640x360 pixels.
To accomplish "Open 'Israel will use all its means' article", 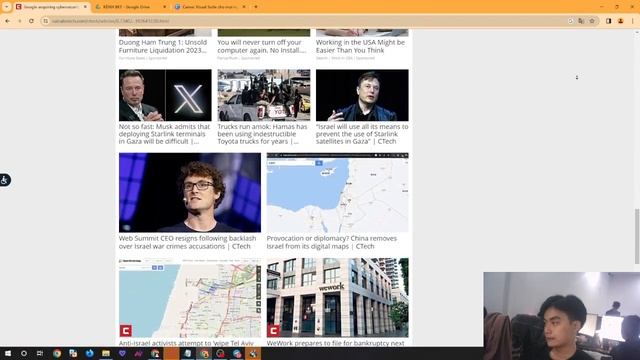I will coord(362,134).
